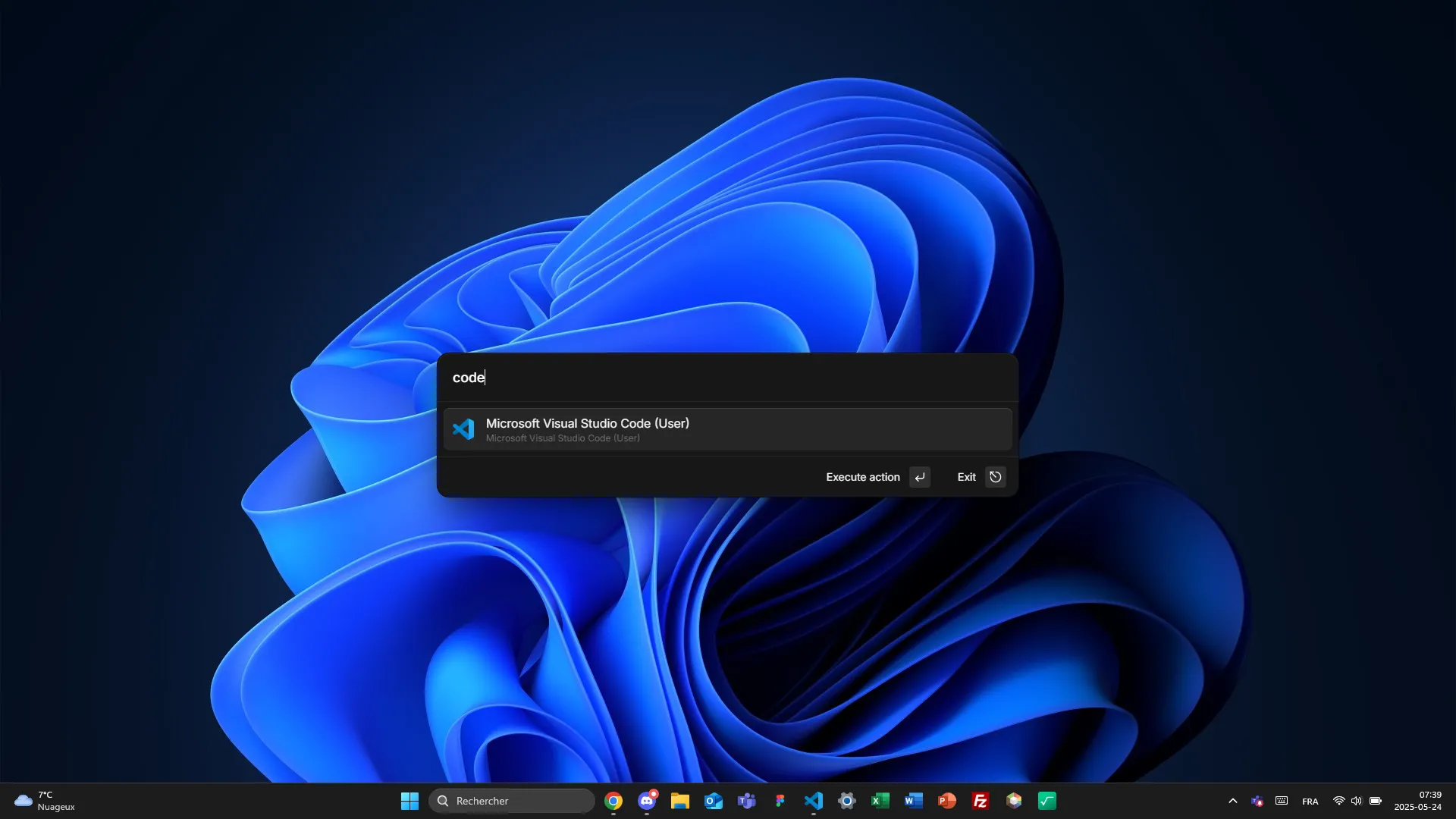The image size is (1456, 819).
Task: Open Word from the taskbar
Action: (x=913, y=800)
